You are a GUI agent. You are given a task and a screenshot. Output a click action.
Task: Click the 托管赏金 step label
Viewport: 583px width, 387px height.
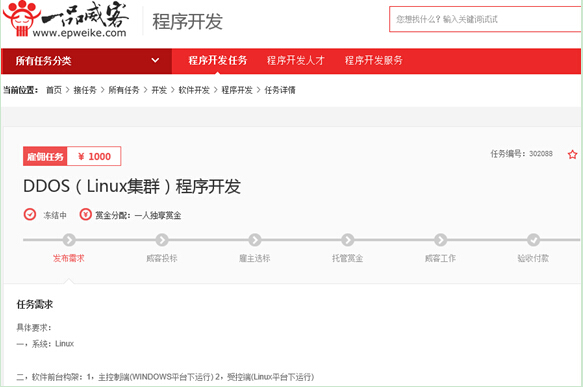[x=348, y=258]
